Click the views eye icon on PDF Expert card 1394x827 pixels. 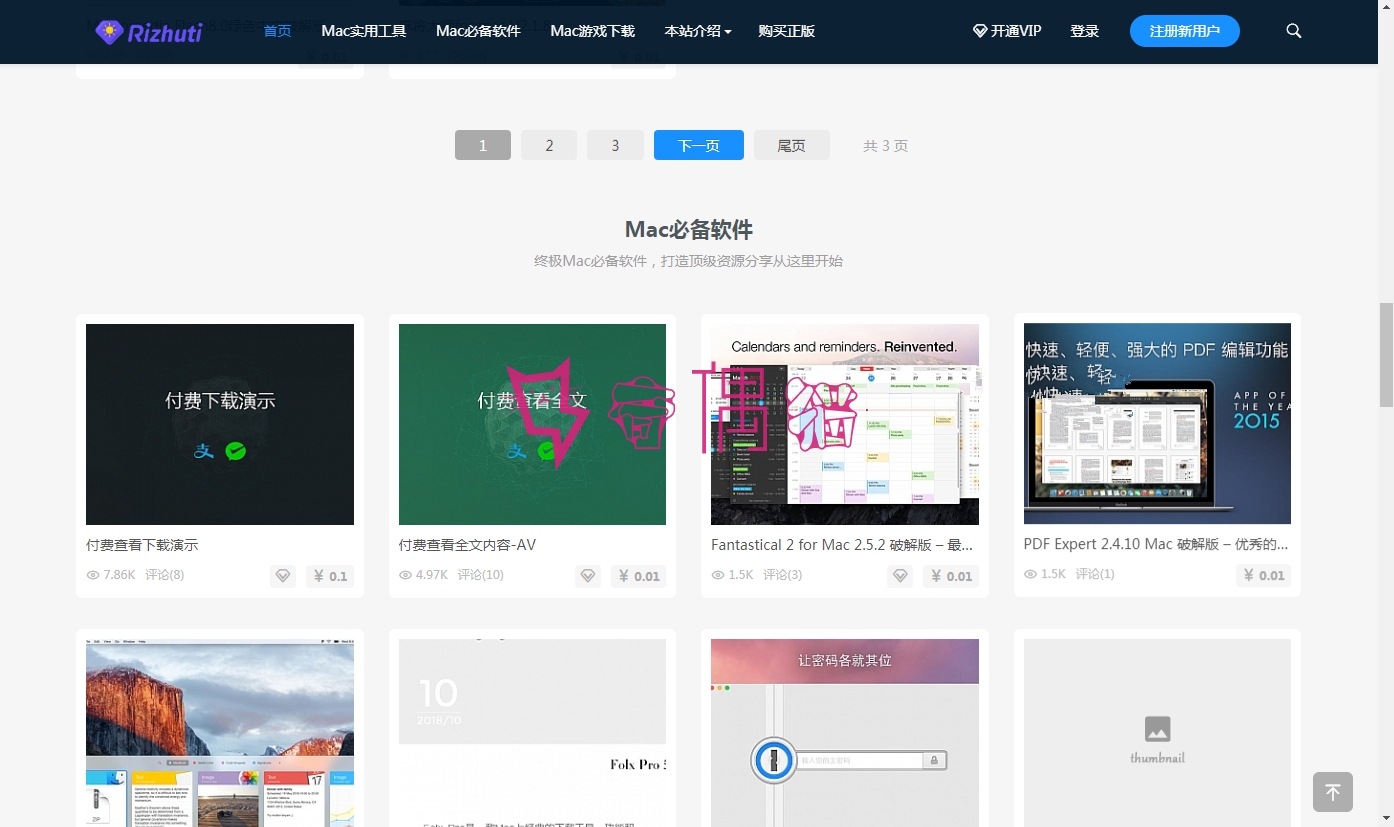click(1031, 575)
